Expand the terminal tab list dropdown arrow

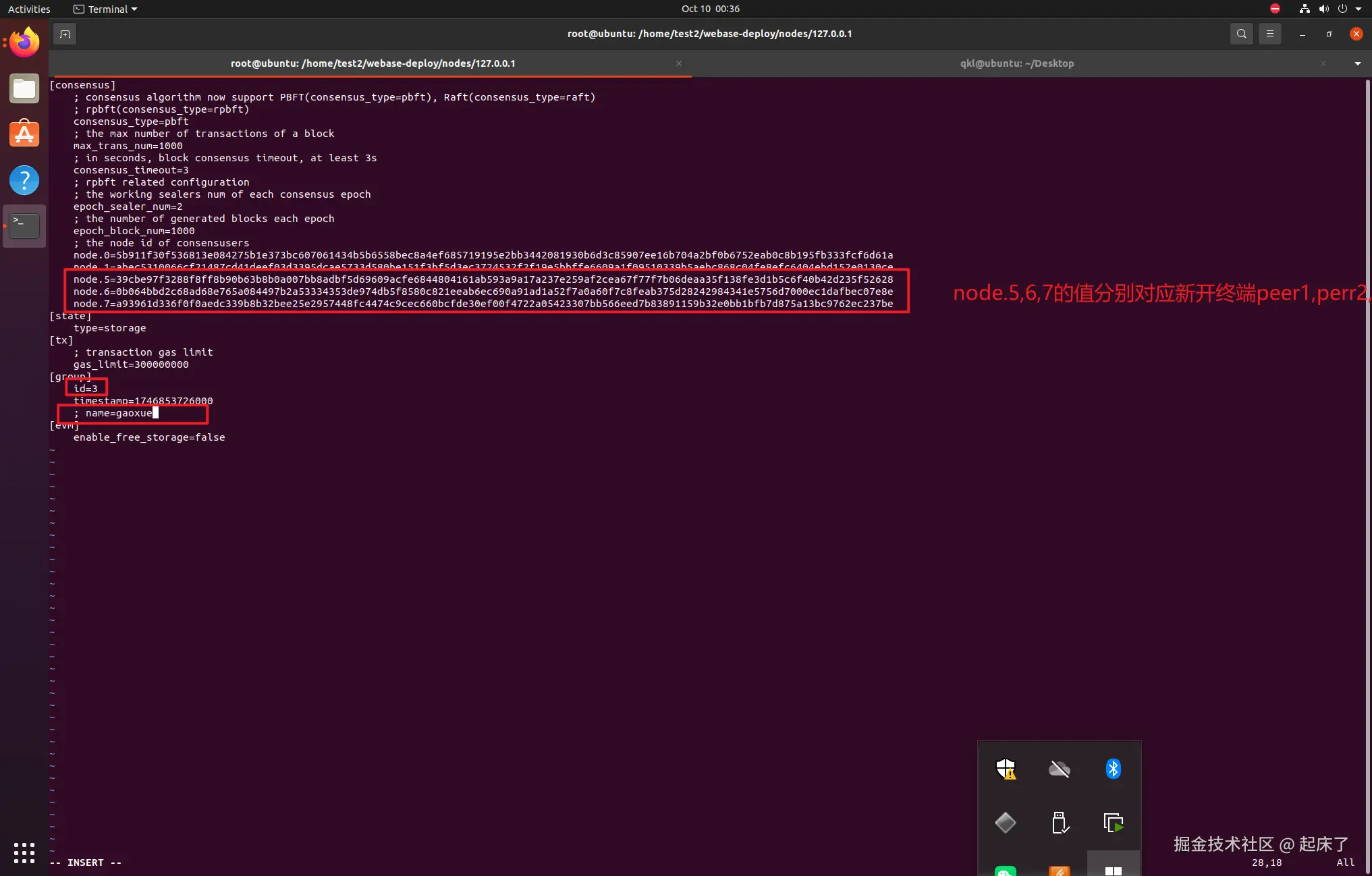(1357, 63)
